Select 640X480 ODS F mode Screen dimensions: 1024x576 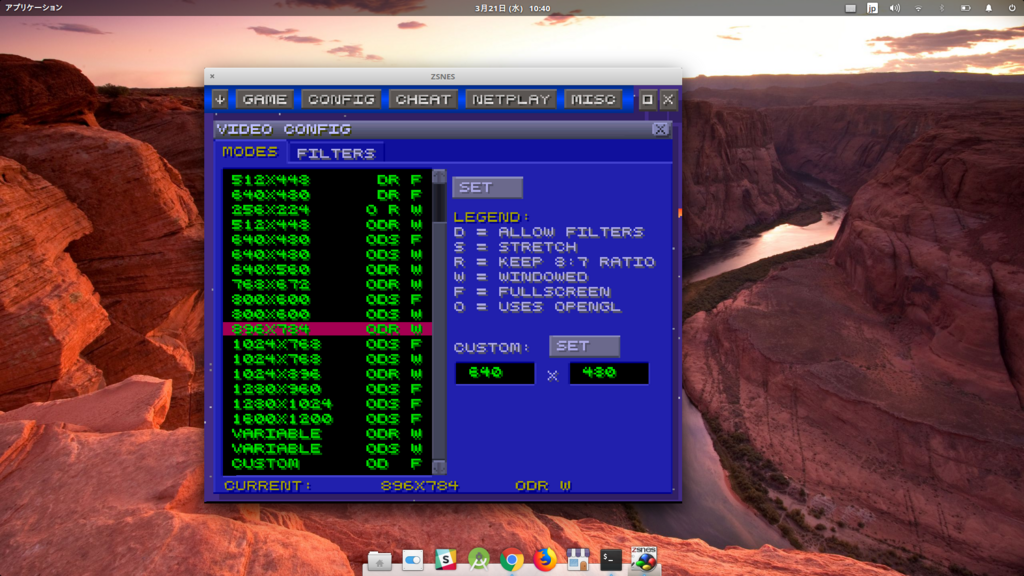[327, 240]
